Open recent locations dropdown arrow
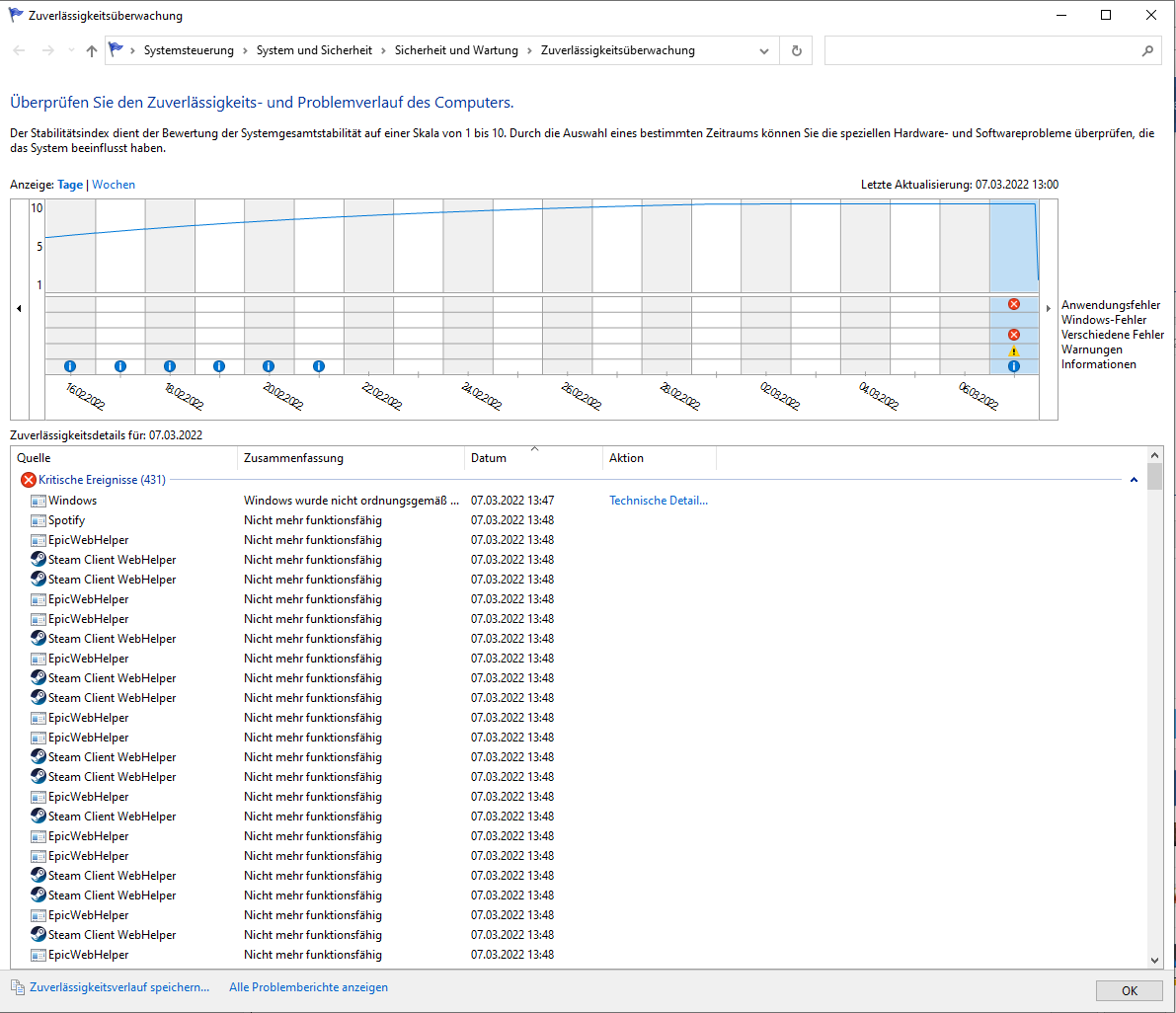The height and width of the screenshot is (1013, 1176). point(71,50)
